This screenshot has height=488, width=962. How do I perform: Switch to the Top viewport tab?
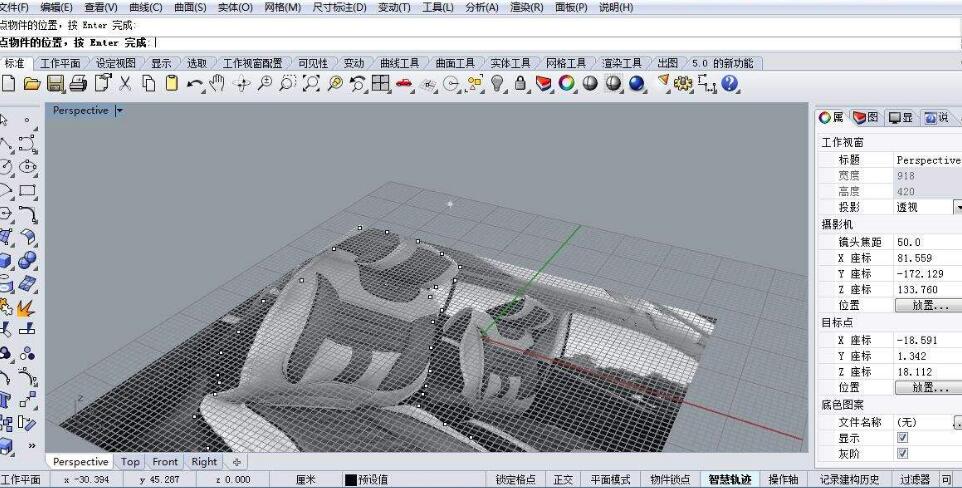pyautogui.click(x=130, y=462)
